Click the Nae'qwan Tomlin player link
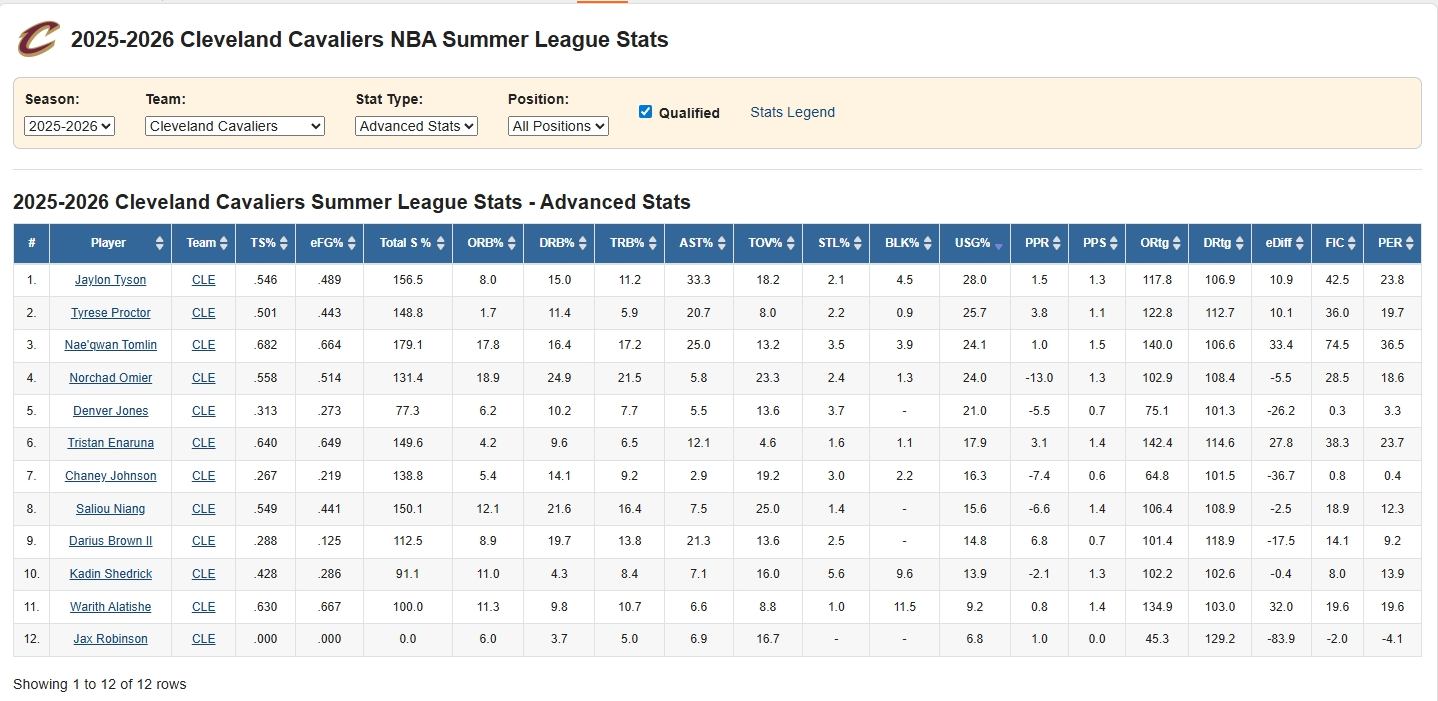The height and width of the screenshot is (701, 1438). (x=110, y=345)
